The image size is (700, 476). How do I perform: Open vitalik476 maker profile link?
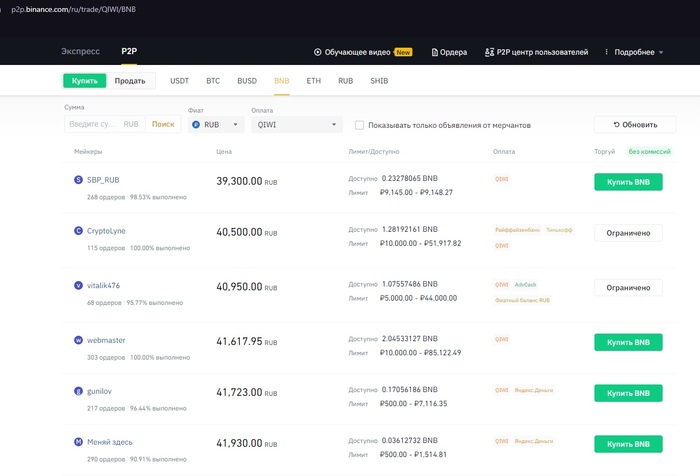104,285
